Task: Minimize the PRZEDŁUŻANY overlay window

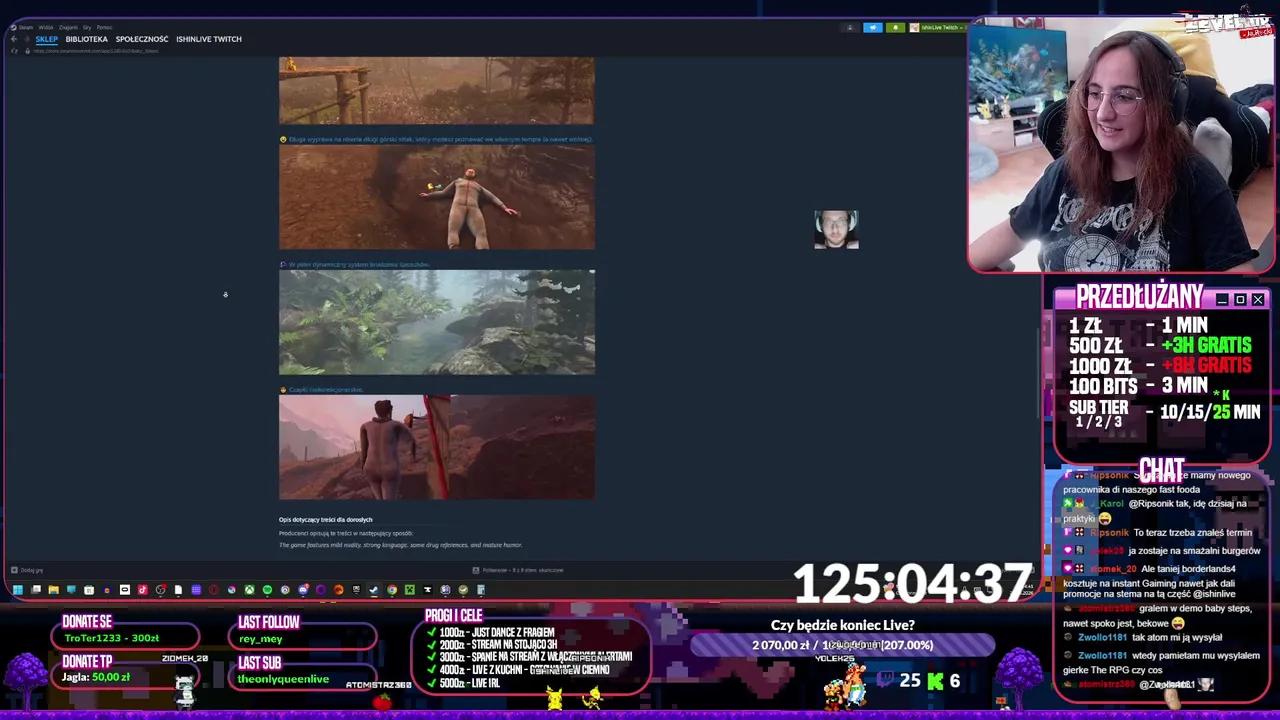Action: [1222, 300]
